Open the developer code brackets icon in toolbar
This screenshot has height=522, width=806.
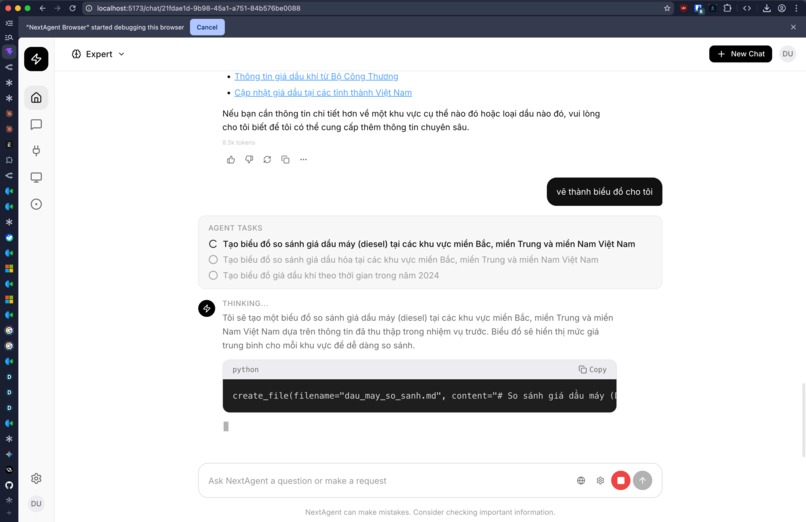(747, 8)
